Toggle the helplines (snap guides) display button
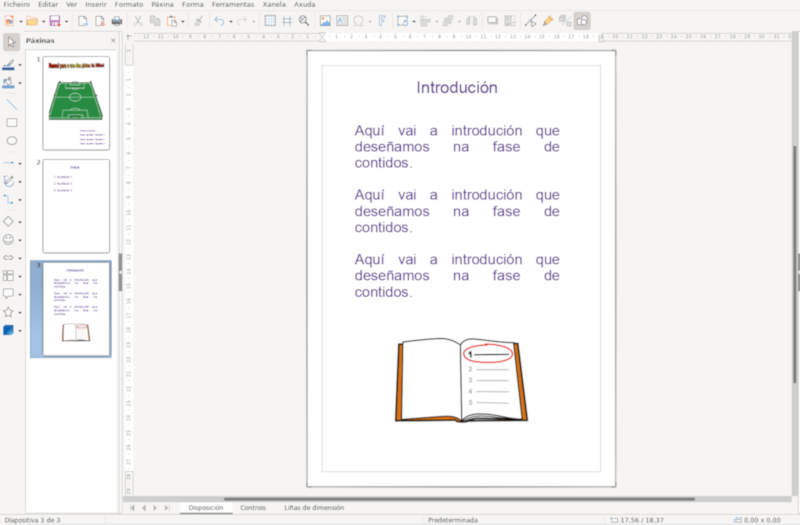Image resolution: width=800 pixels, height=525 pixels. click(x=287, y=21)
